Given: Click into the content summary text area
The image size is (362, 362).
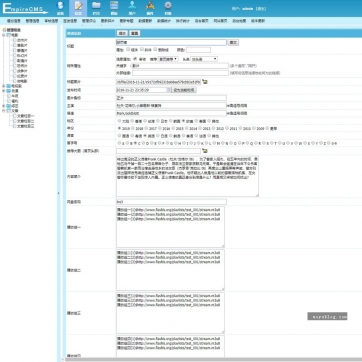Looking at the screenshot, I should click(x=187, y=176).
